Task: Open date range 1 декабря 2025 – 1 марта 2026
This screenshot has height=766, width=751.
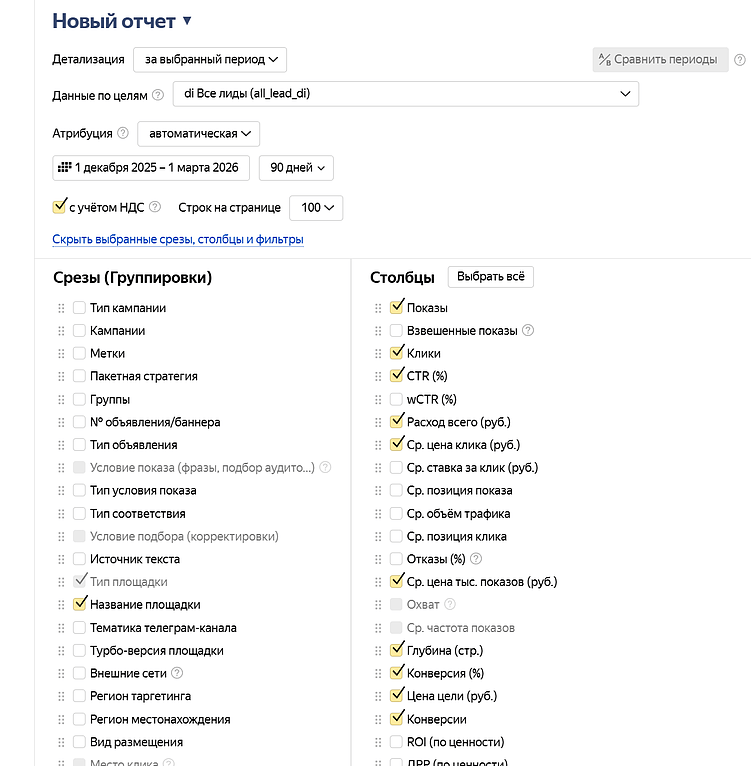Action: click(151, 168)
